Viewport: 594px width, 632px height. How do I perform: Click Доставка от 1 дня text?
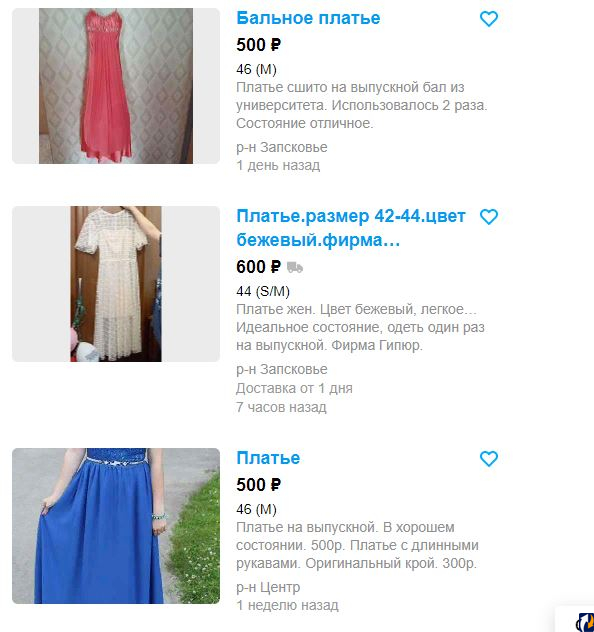coord(294,388)
